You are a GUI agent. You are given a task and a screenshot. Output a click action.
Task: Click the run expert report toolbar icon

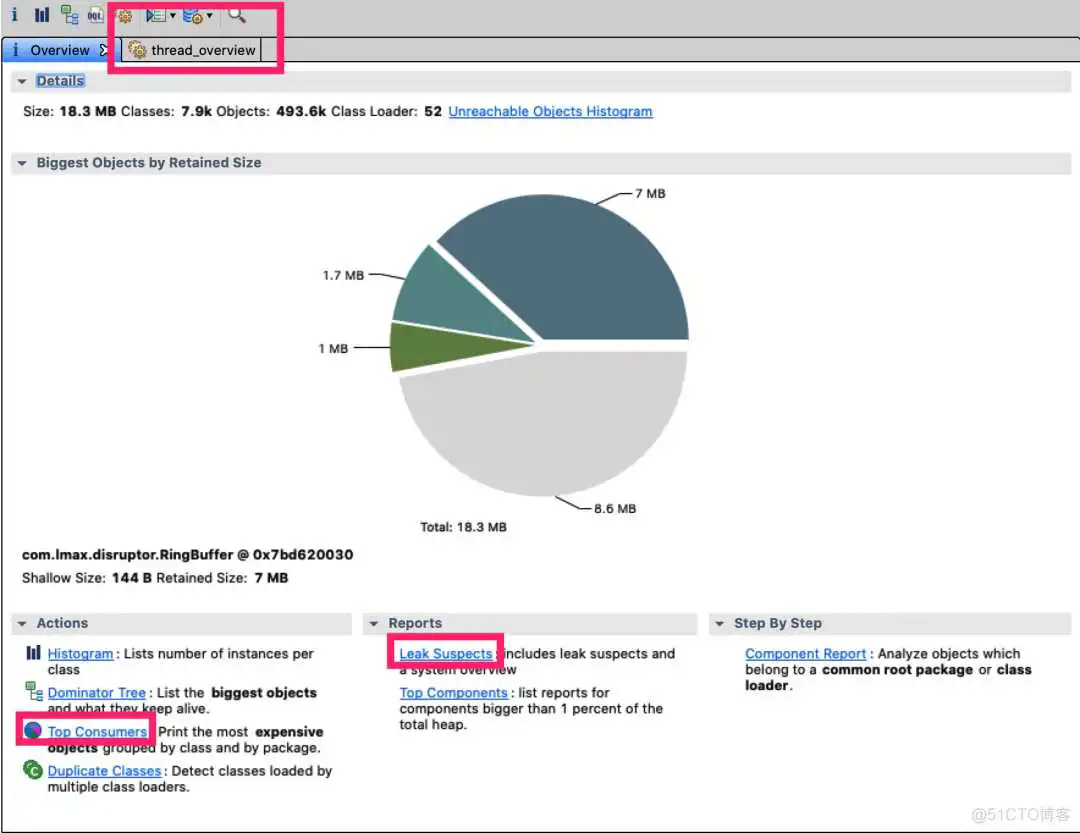(x=155, y=15)
